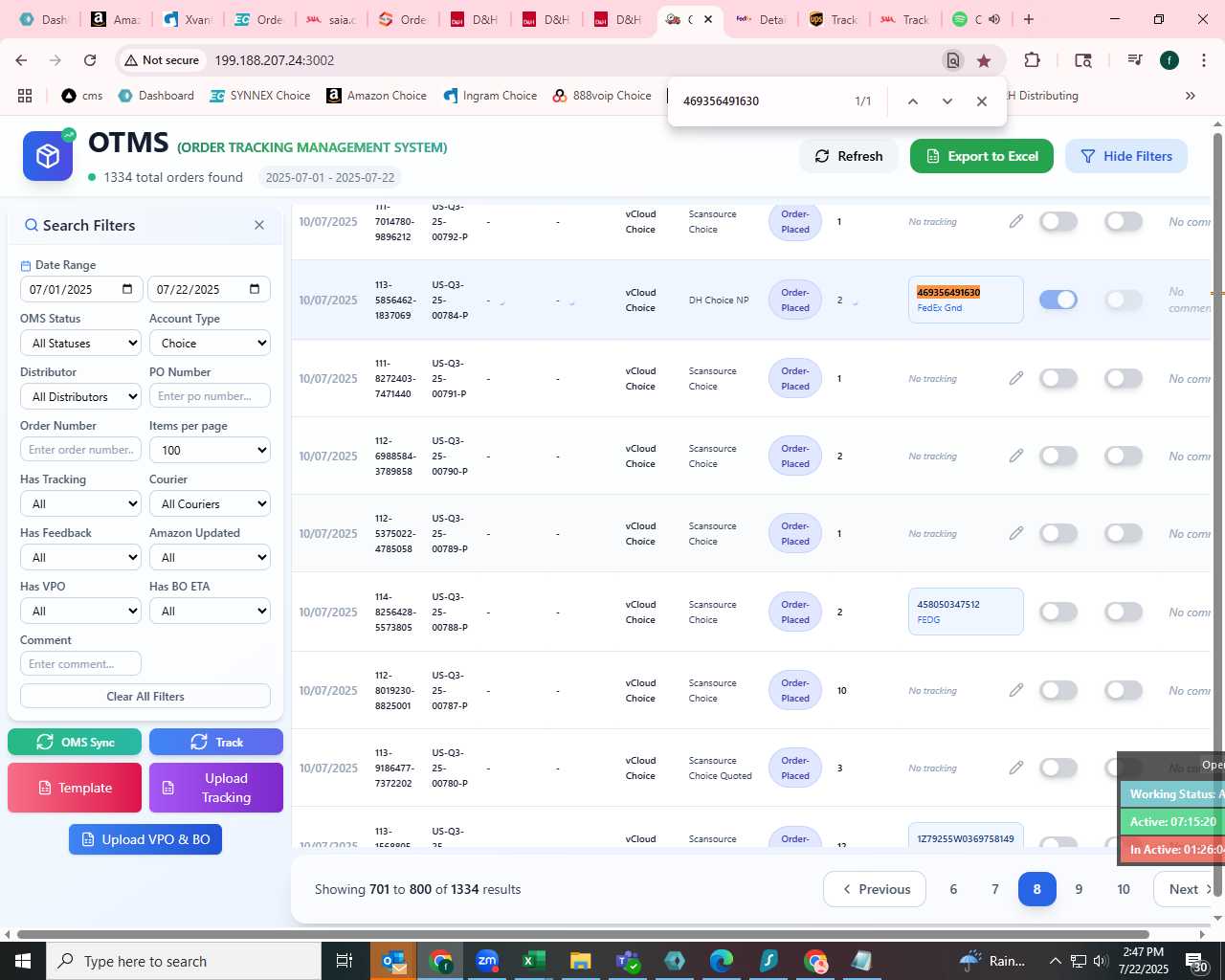Open the Courier dropdown
1225x980 pixels.
point(210,503)
